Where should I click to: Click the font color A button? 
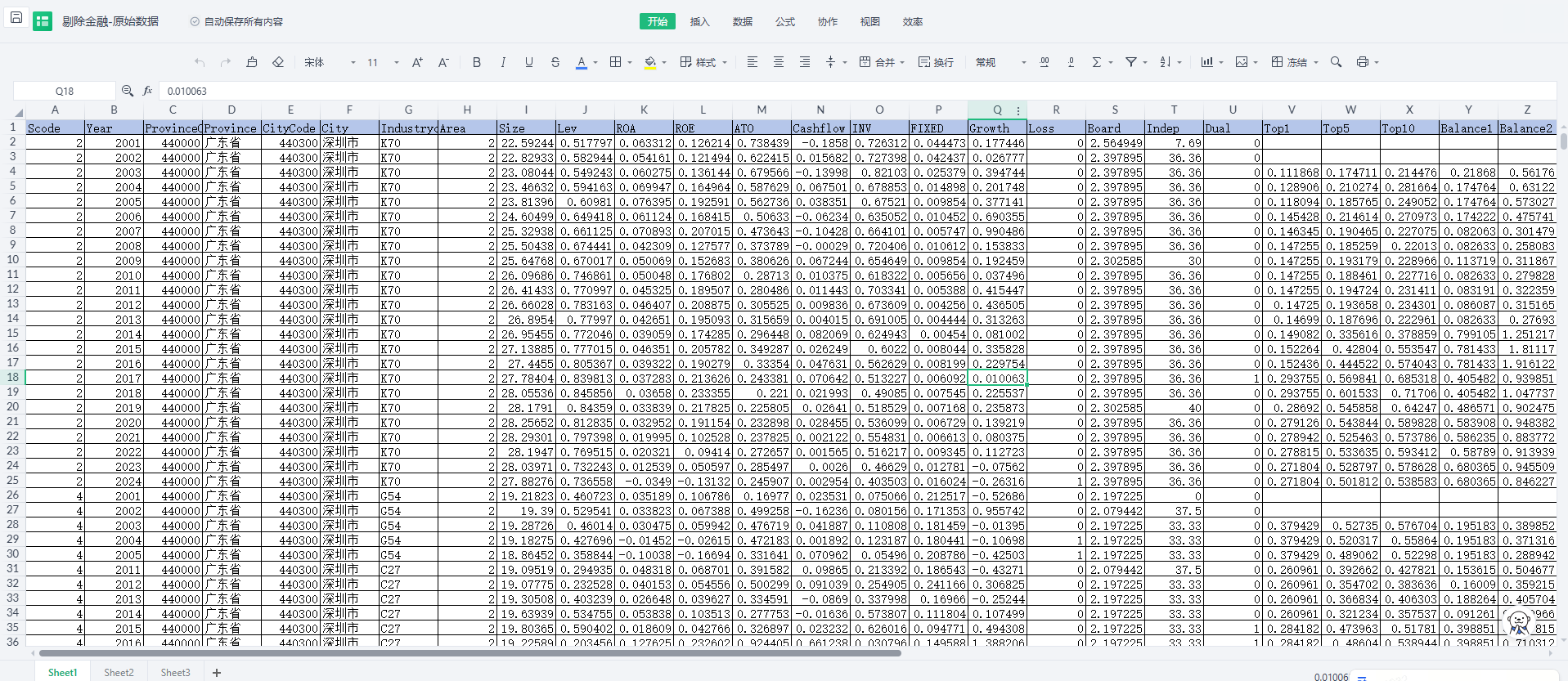pyautogui.click(x=582, y=62)
